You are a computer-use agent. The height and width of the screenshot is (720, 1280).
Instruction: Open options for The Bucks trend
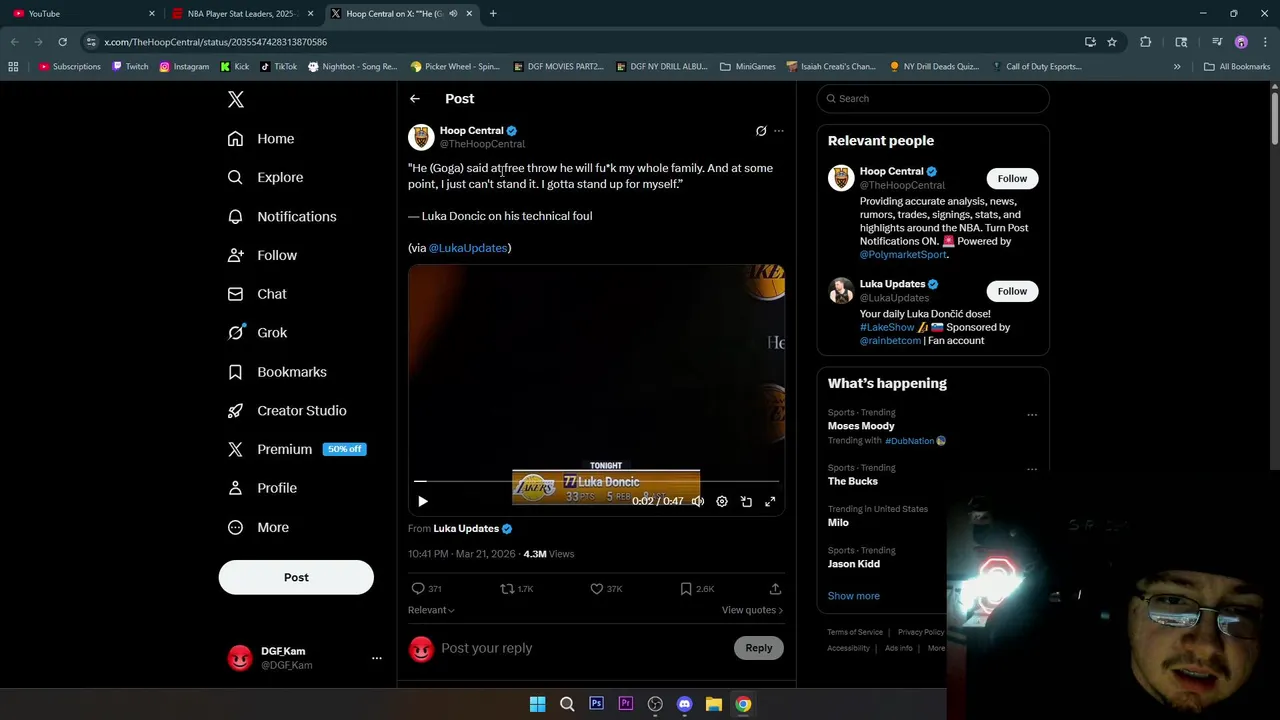[x=1032, y=469]
